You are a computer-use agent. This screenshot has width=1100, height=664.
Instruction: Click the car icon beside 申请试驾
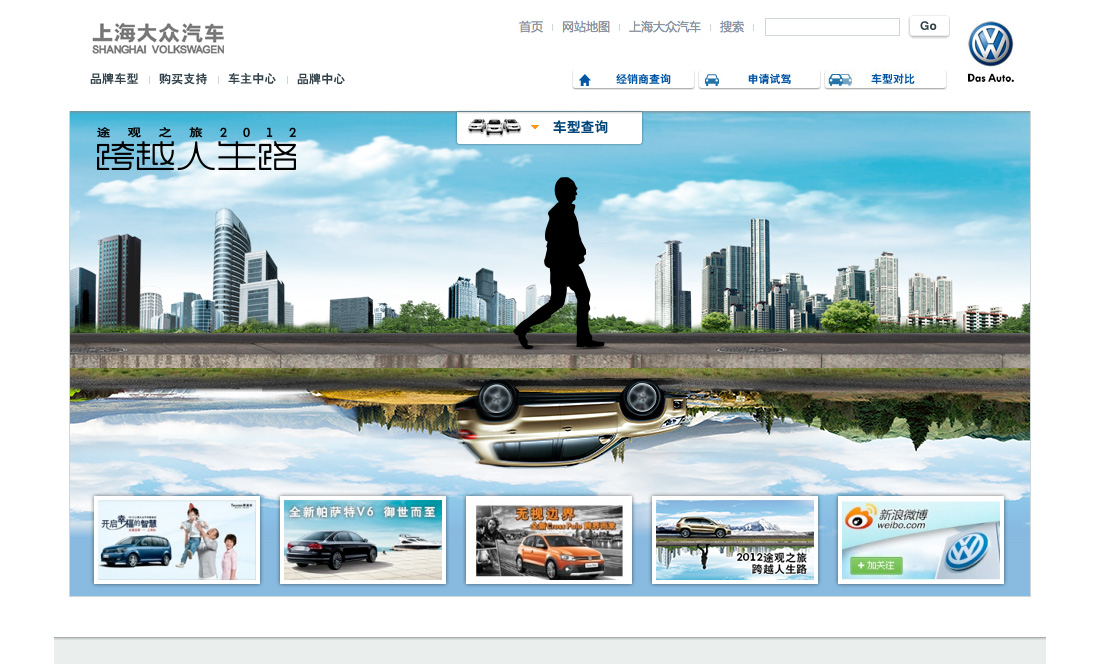click(x=711, y=80)
